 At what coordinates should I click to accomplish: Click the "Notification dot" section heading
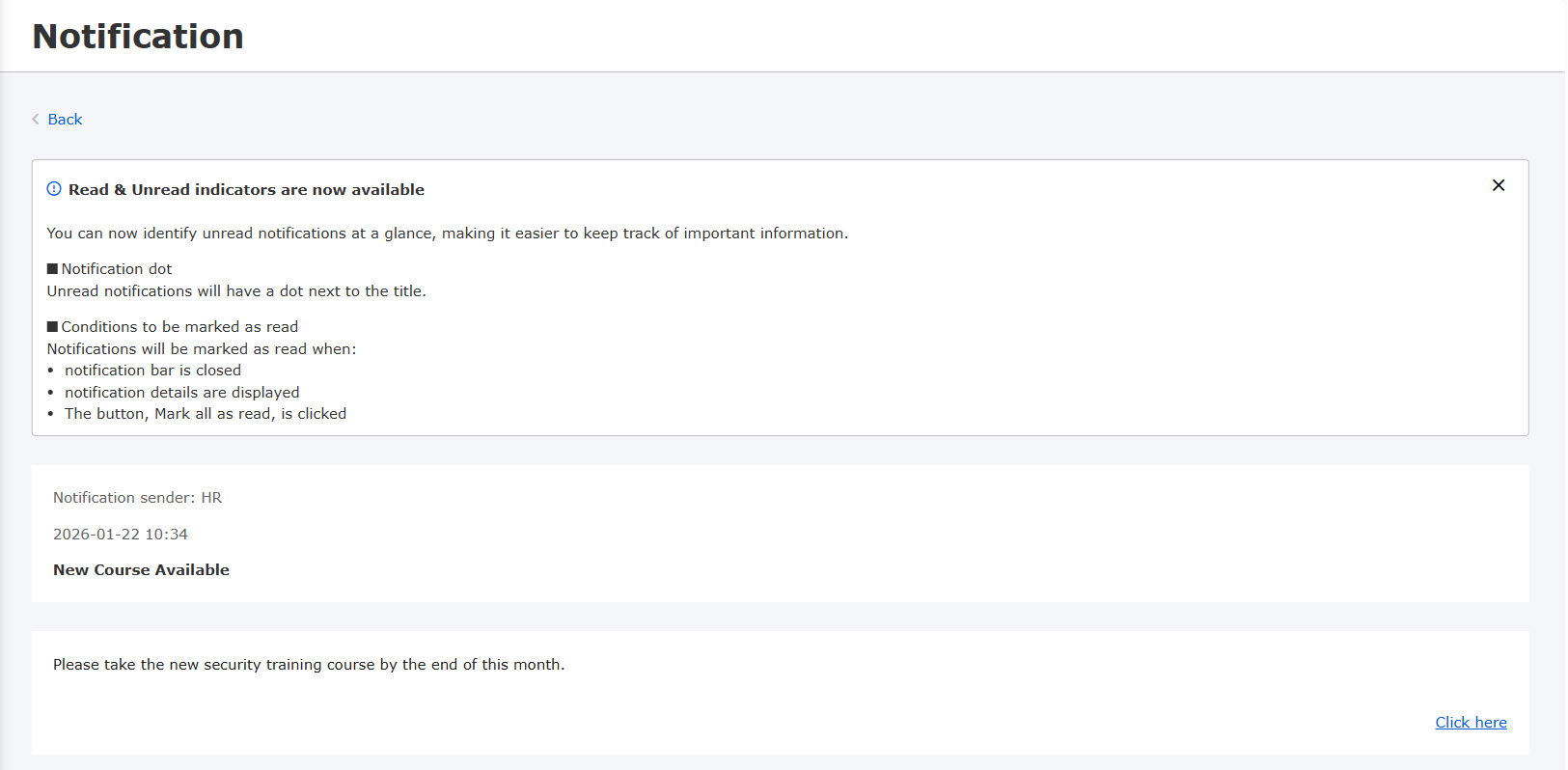117,269
